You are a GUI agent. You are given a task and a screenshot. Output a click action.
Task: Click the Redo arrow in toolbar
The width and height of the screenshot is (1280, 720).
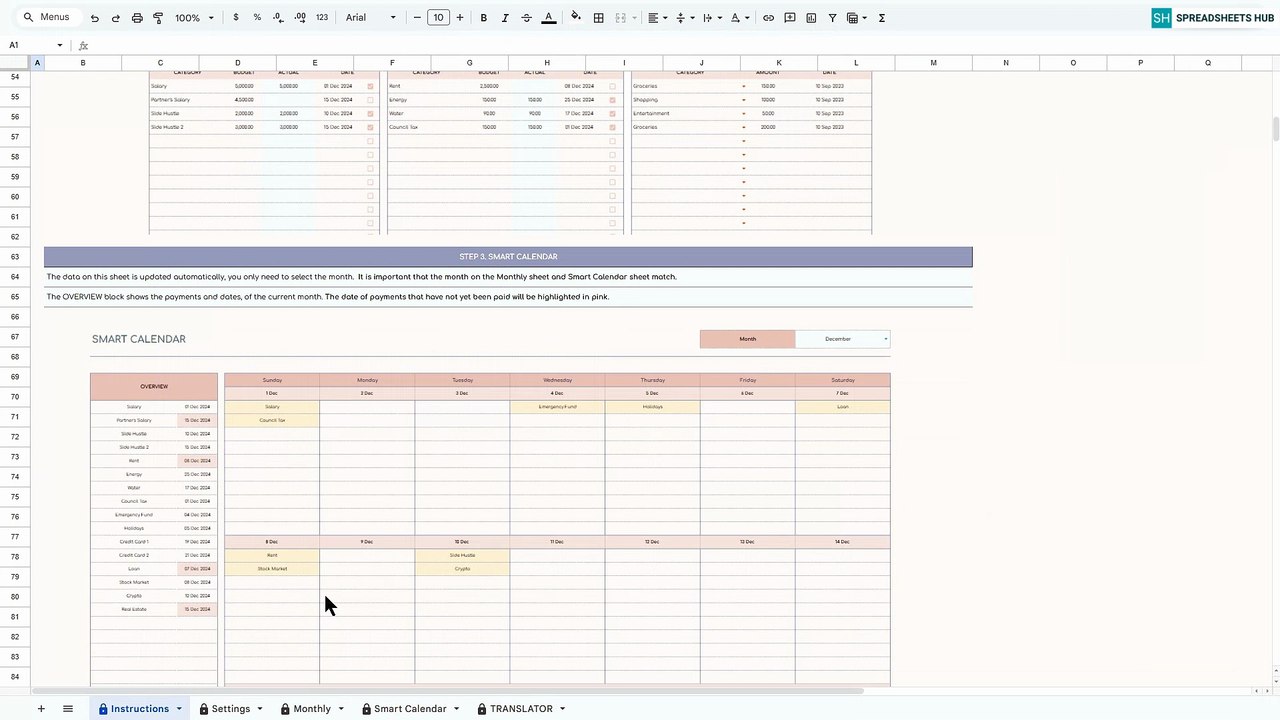click(115, 18)
